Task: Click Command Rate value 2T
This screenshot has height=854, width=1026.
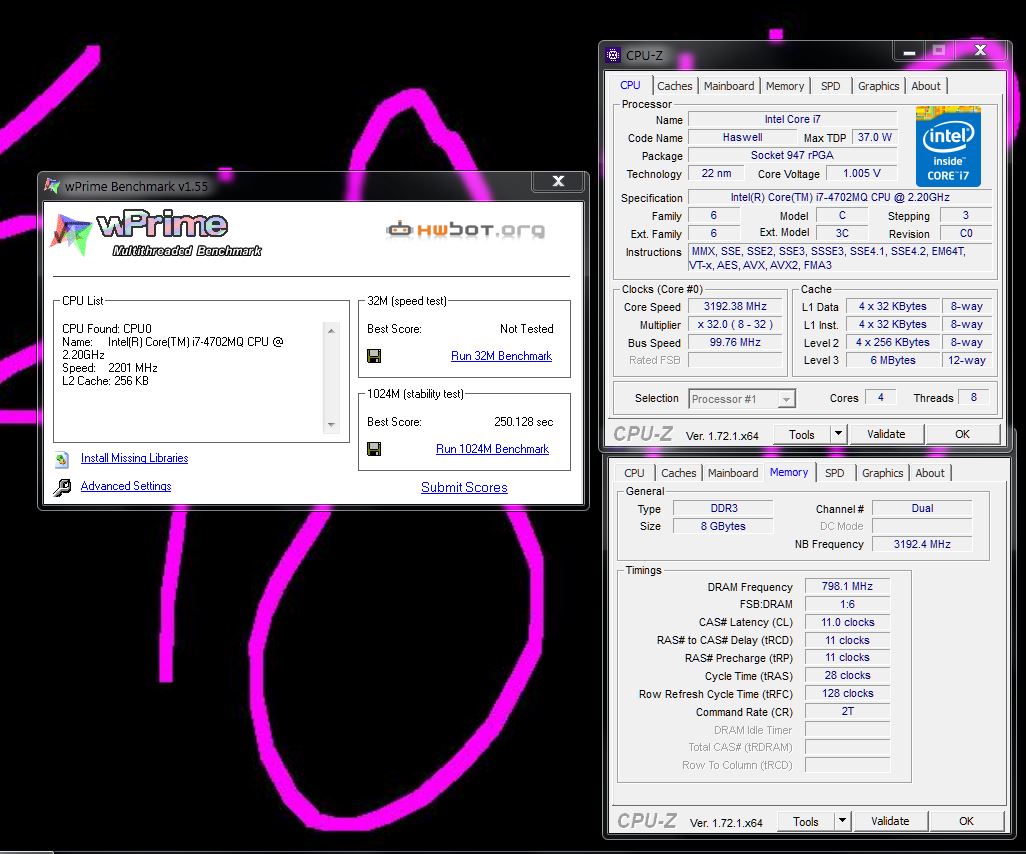Action: pyautogui.click(x=847, y=711)
